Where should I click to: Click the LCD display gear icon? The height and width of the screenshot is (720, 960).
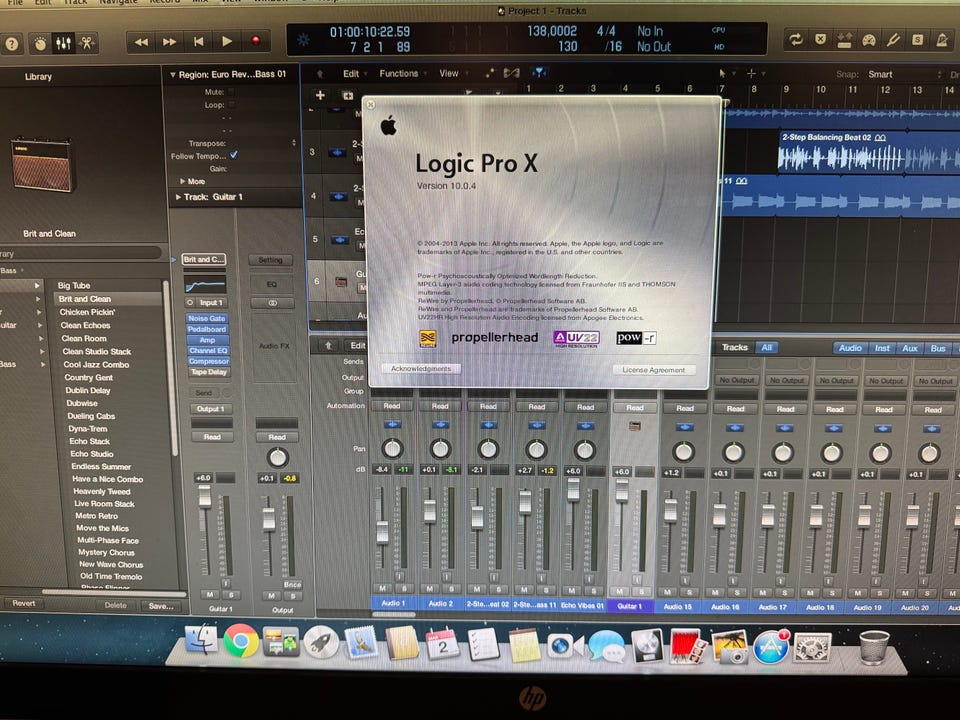pyautogui.click(x=303, y=41)
